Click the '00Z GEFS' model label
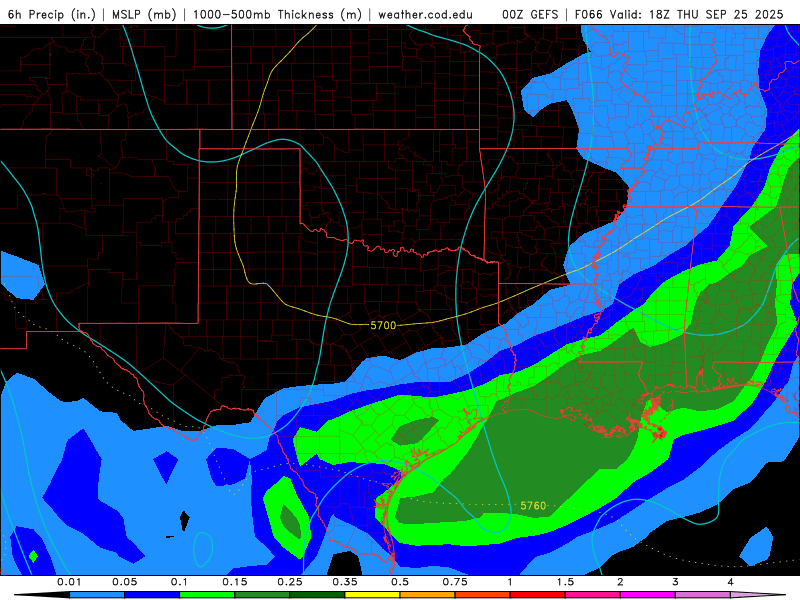The image size is (800, 600). [x=531, y=14]
